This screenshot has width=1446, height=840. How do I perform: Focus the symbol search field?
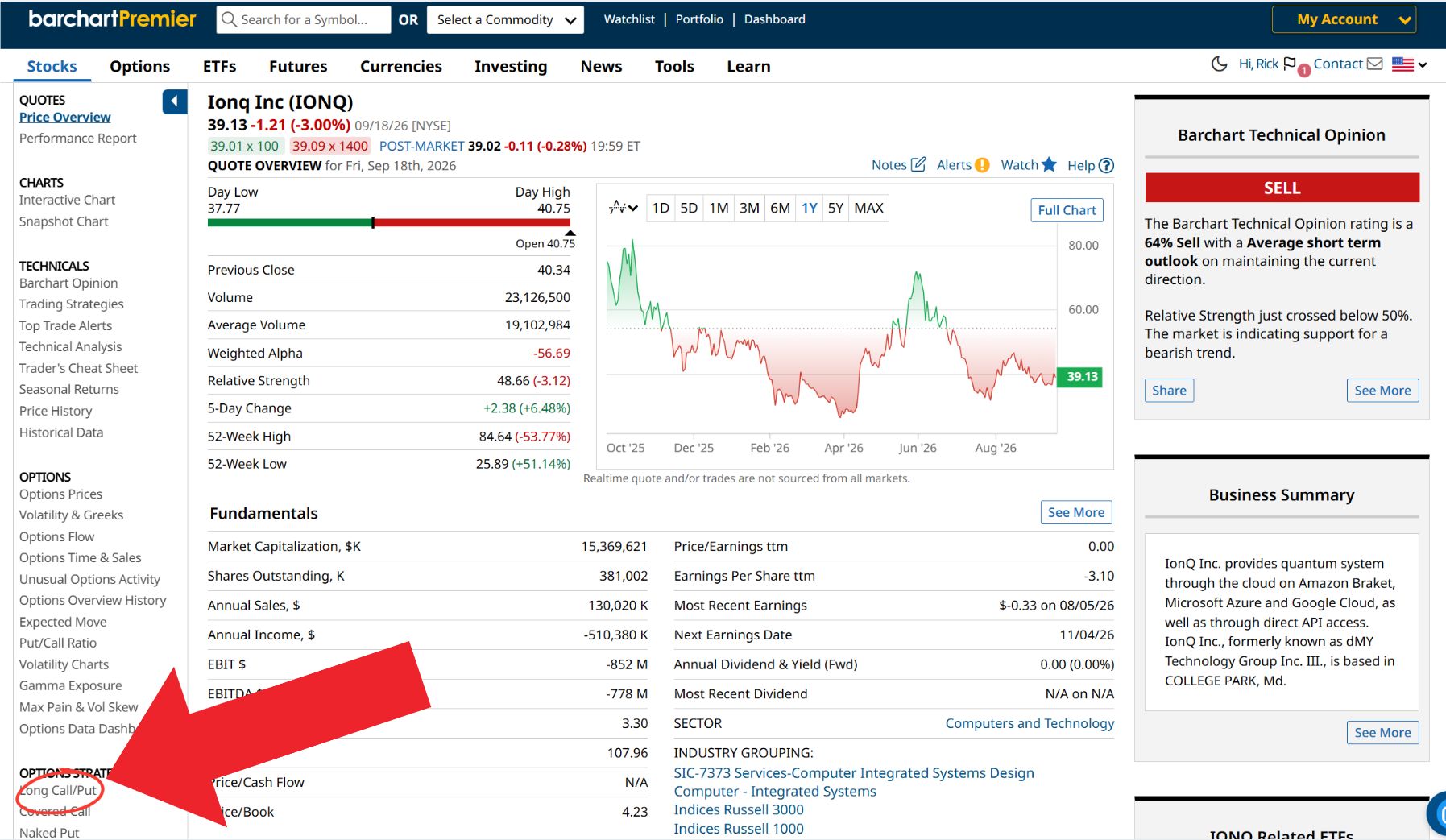coord(304,19)
